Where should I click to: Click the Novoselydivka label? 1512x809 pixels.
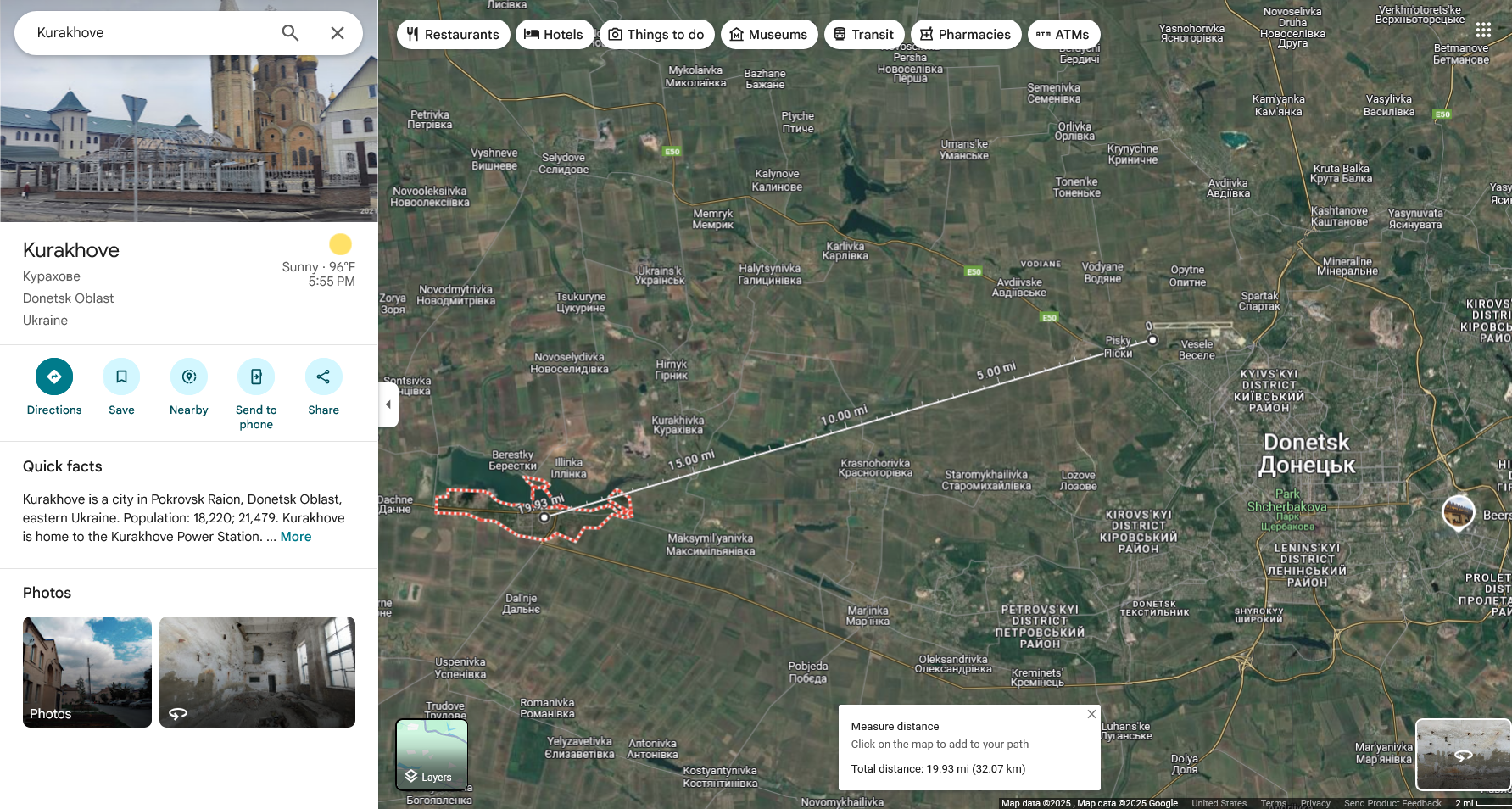(x=569, y=363)
